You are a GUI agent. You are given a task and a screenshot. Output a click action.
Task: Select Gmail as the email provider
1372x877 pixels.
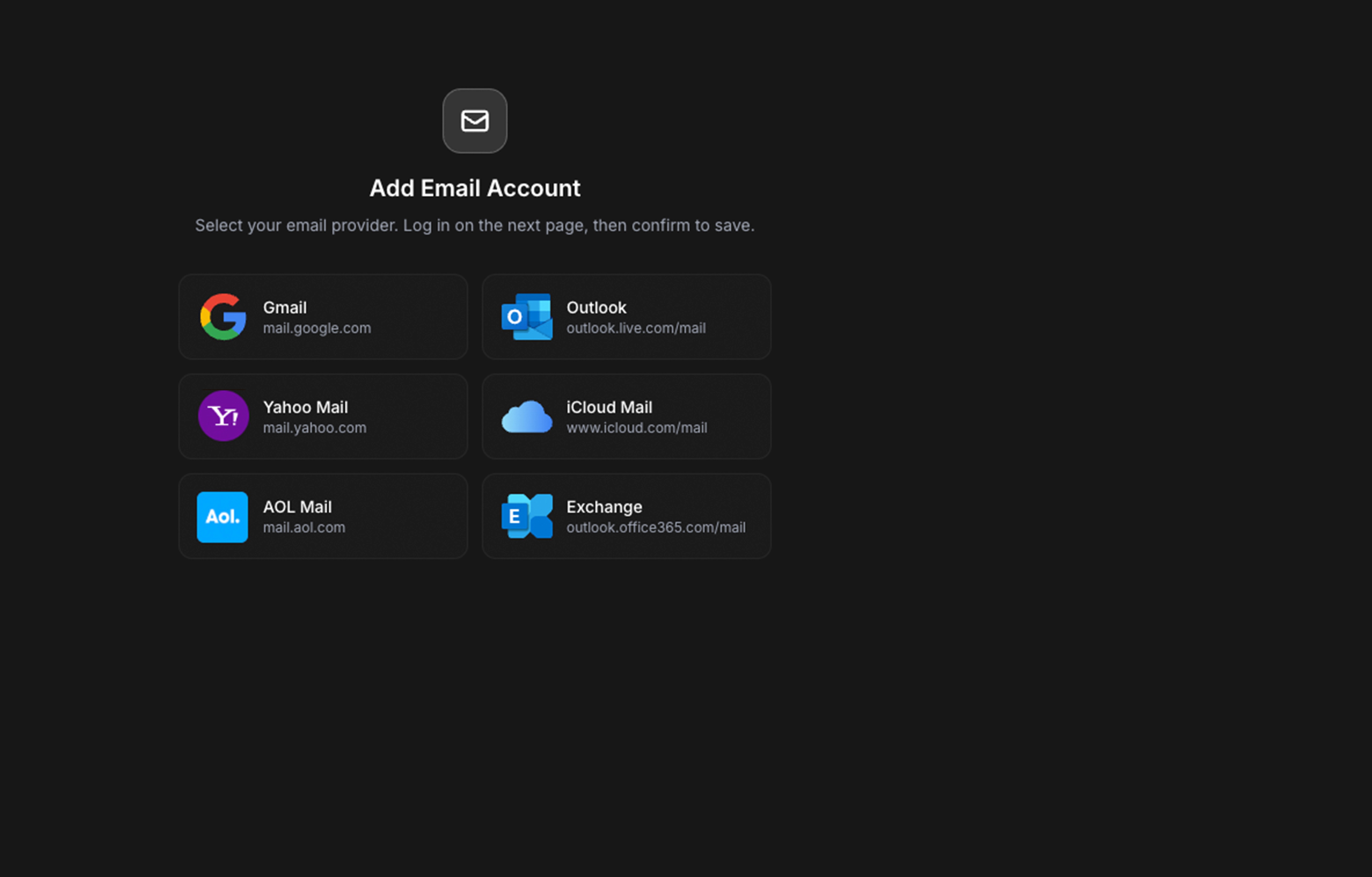click(x=284, y=307)
